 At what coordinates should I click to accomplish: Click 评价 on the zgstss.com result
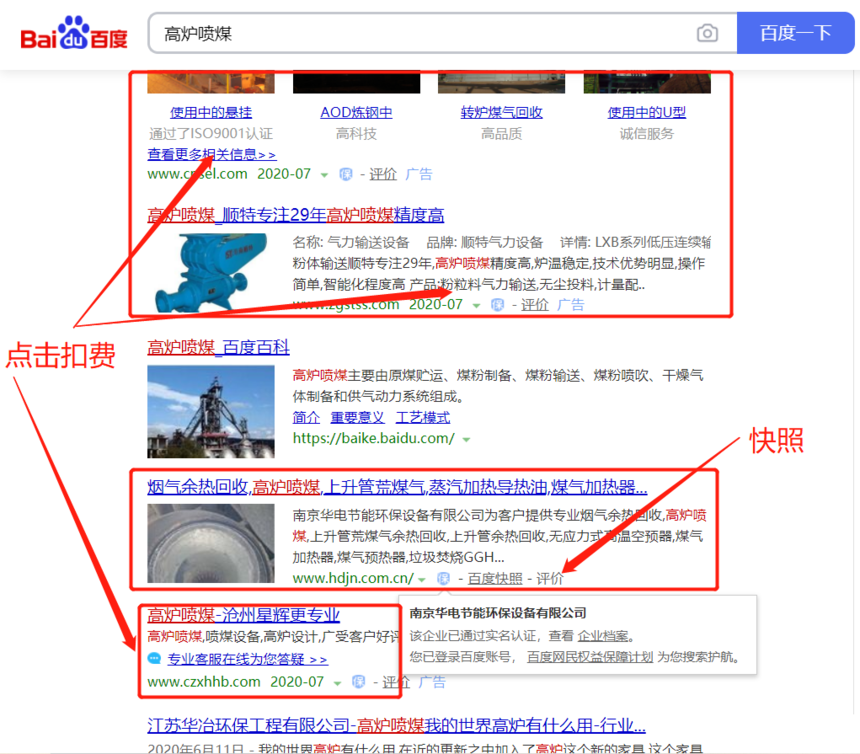tap(535, 305)
